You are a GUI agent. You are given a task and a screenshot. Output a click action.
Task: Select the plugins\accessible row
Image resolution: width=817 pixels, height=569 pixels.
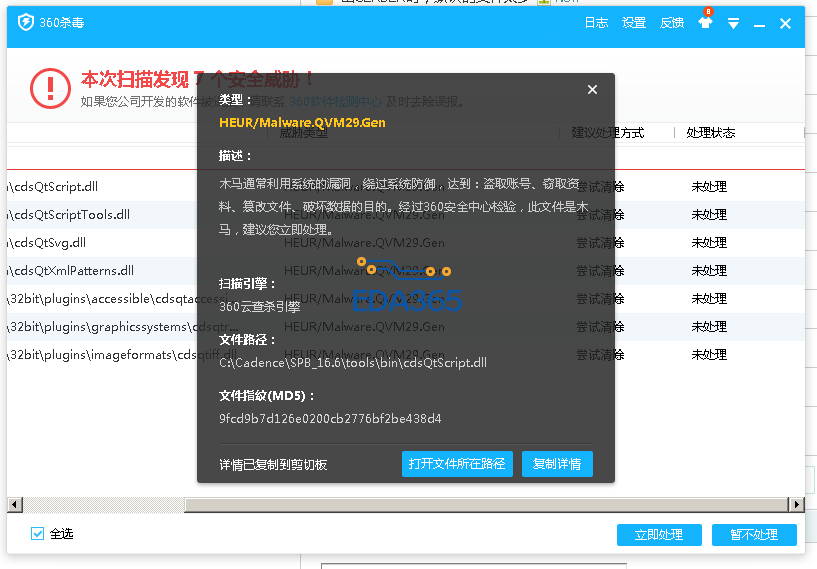point(406,299)
